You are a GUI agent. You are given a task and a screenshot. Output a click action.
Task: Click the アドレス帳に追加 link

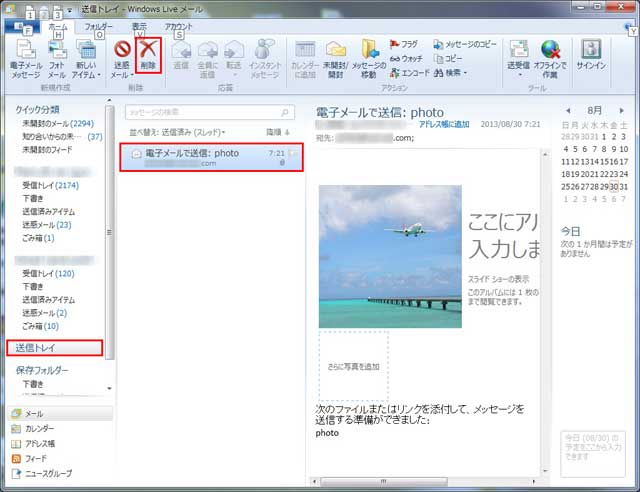tap(445, 123)
